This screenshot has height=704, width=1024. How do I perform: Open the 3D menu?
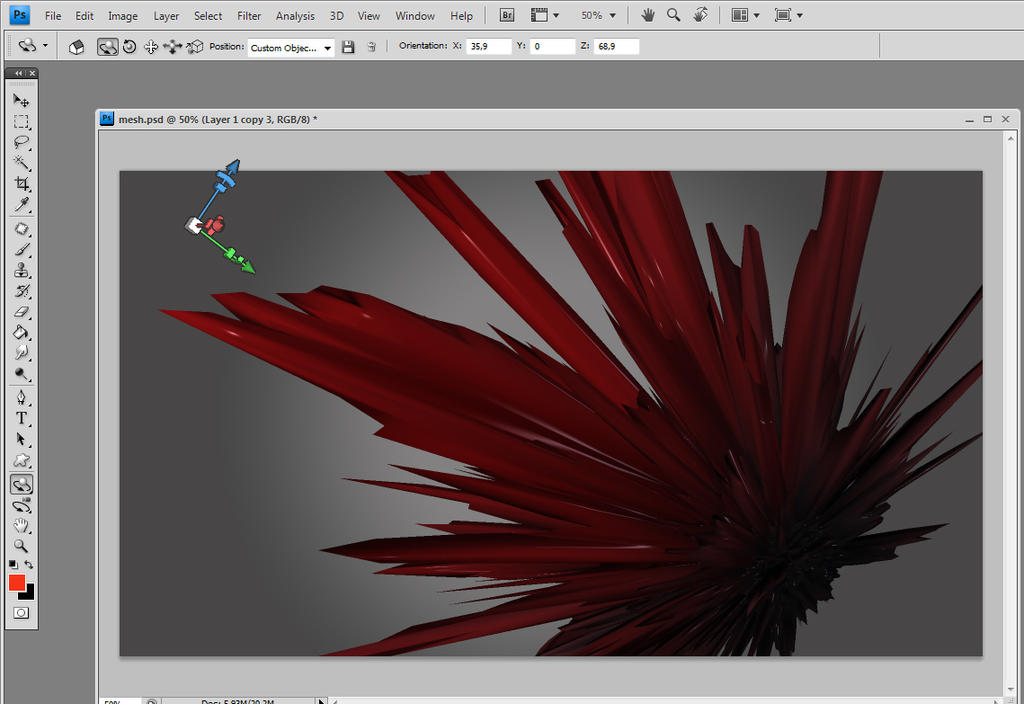point(336,16)
